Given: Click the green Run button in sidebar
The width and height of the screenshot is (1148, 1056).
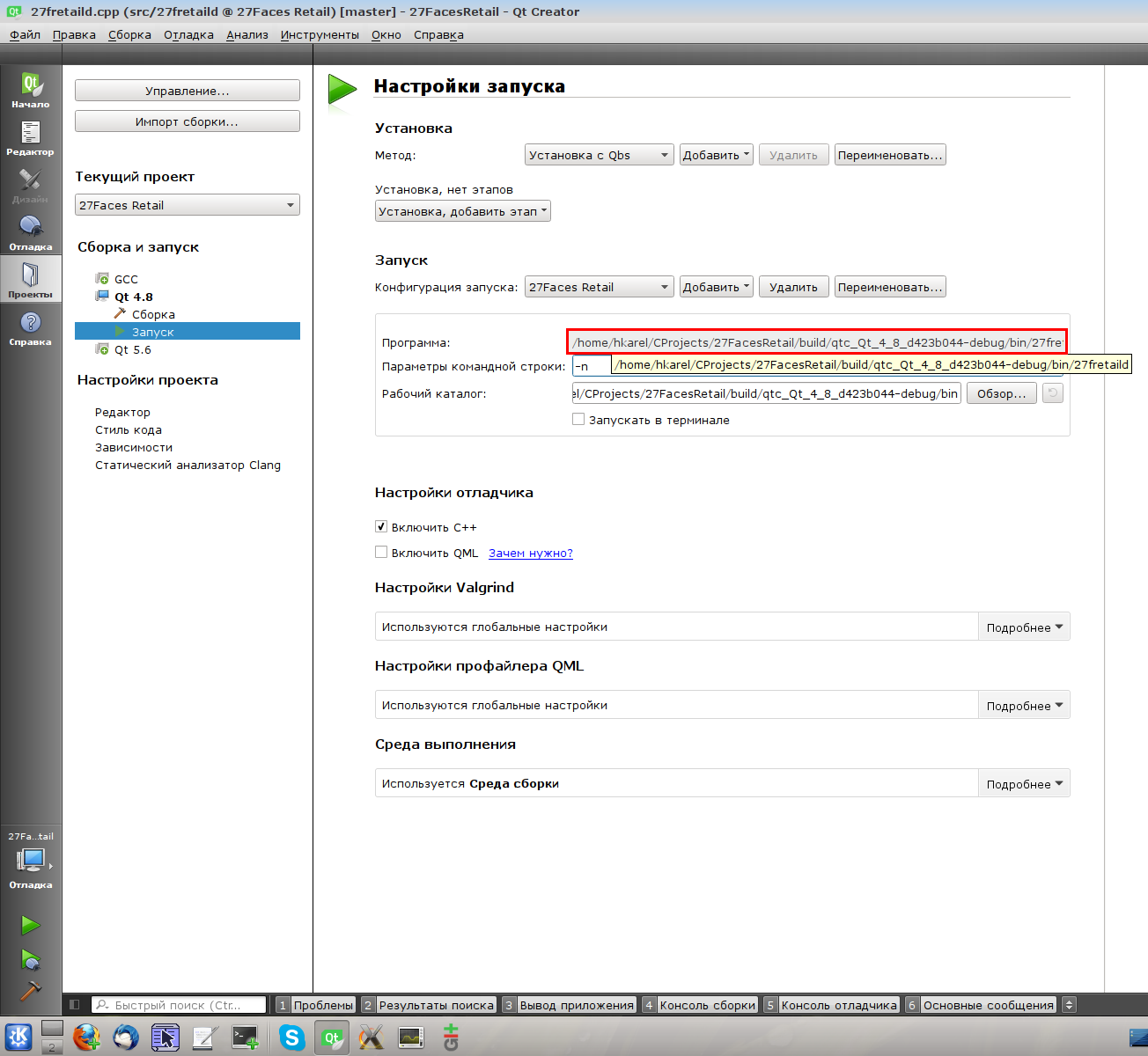Looking at the screenshot, I should click(x=31, y=925).
